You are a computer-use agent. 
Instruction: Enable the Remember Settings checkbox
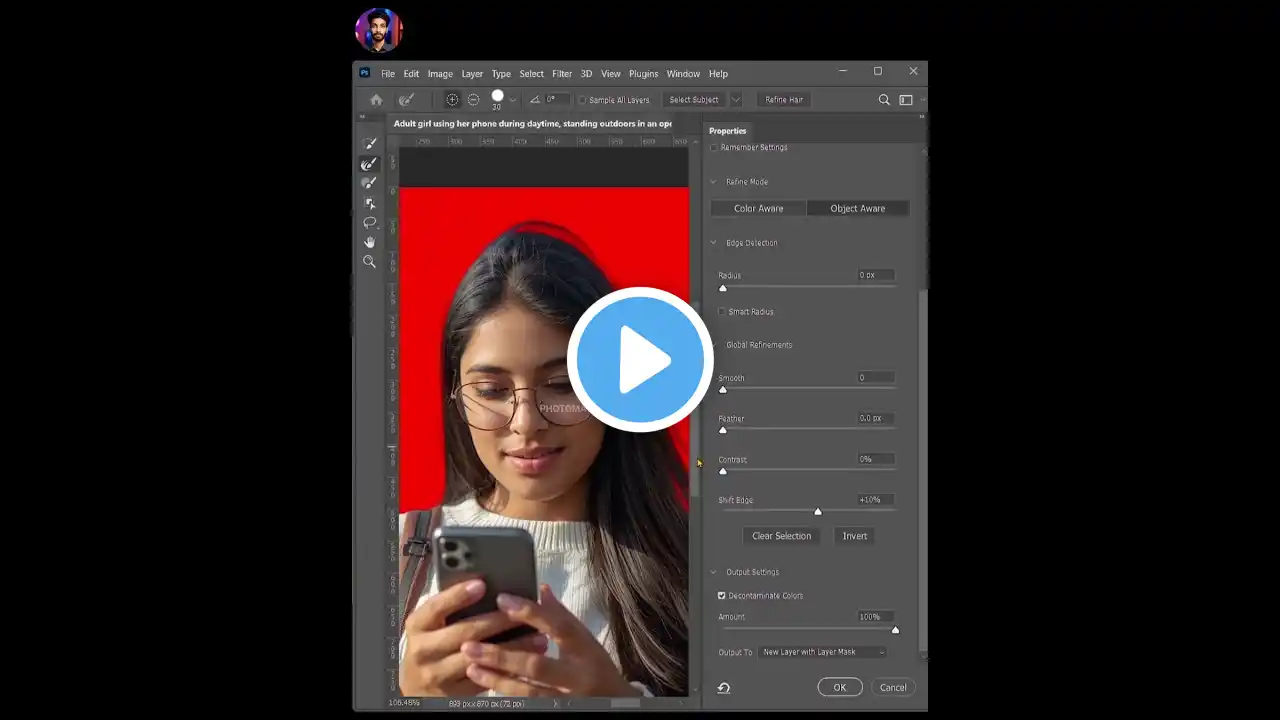[x=714, y=148]
